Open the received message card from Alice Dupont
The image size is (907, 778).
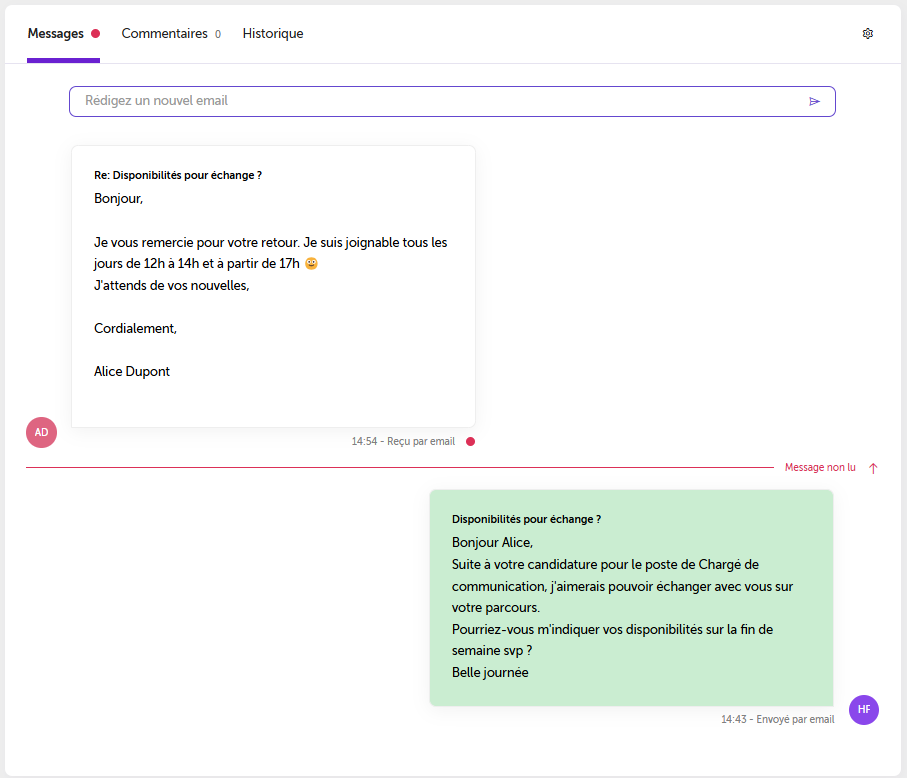coord(273,286)
